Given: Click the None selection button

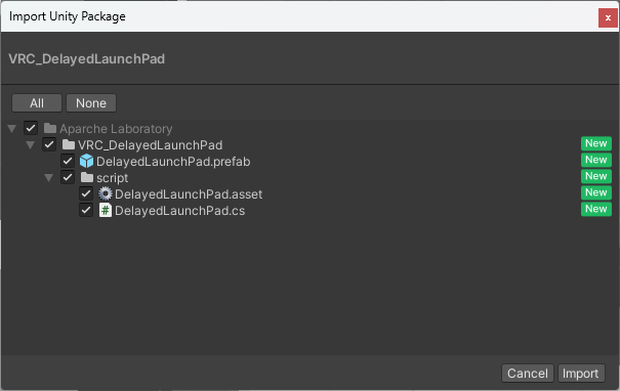Looking at the screenshot, I should click(x=91, y=103).
